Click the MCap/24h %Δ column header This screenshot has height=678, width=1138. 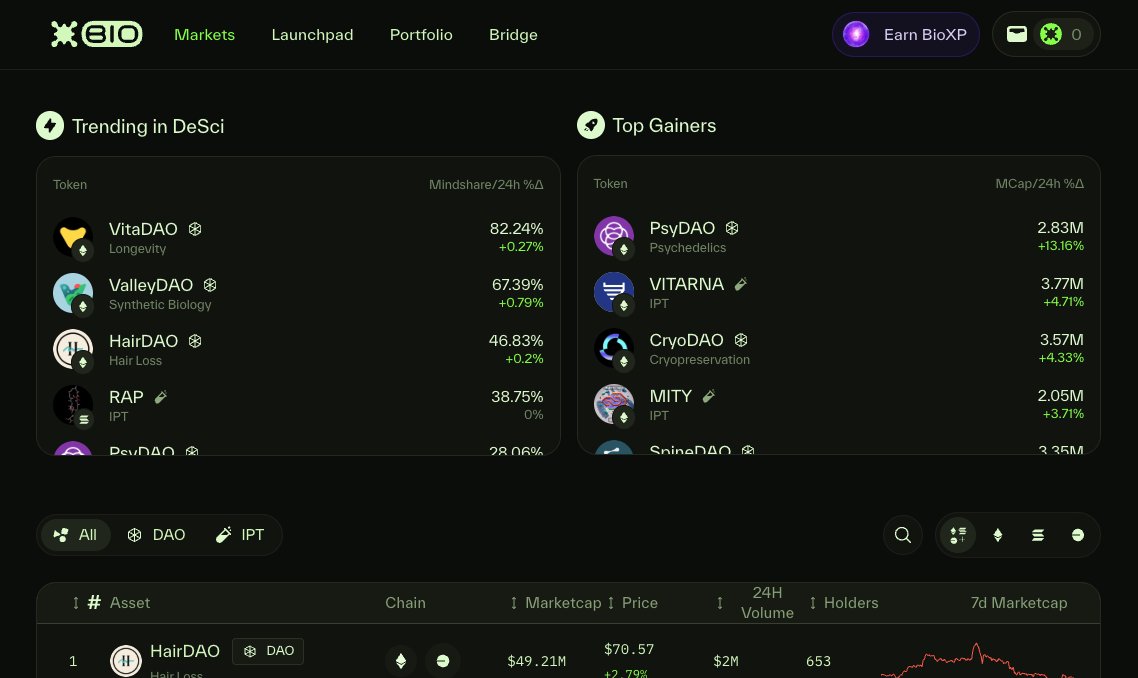[x=1039, y=184]
